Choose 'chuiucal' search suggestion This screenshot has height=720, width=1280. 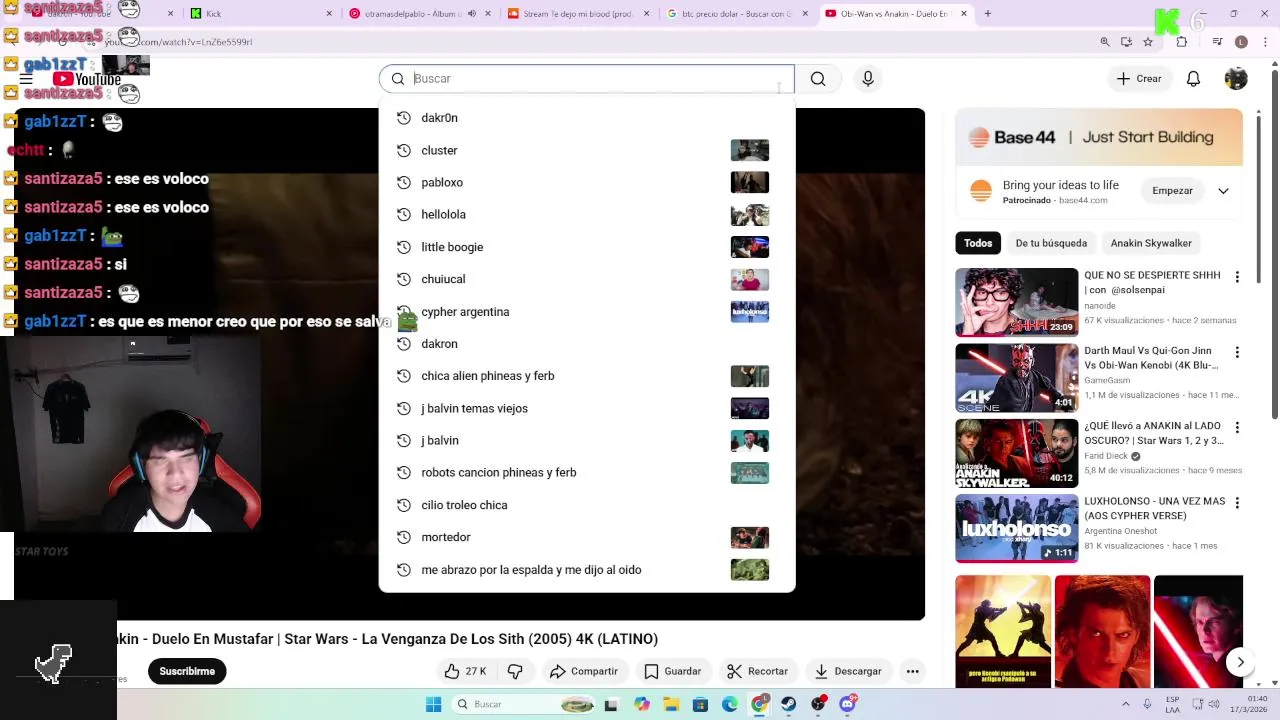[x=587, y=279]
